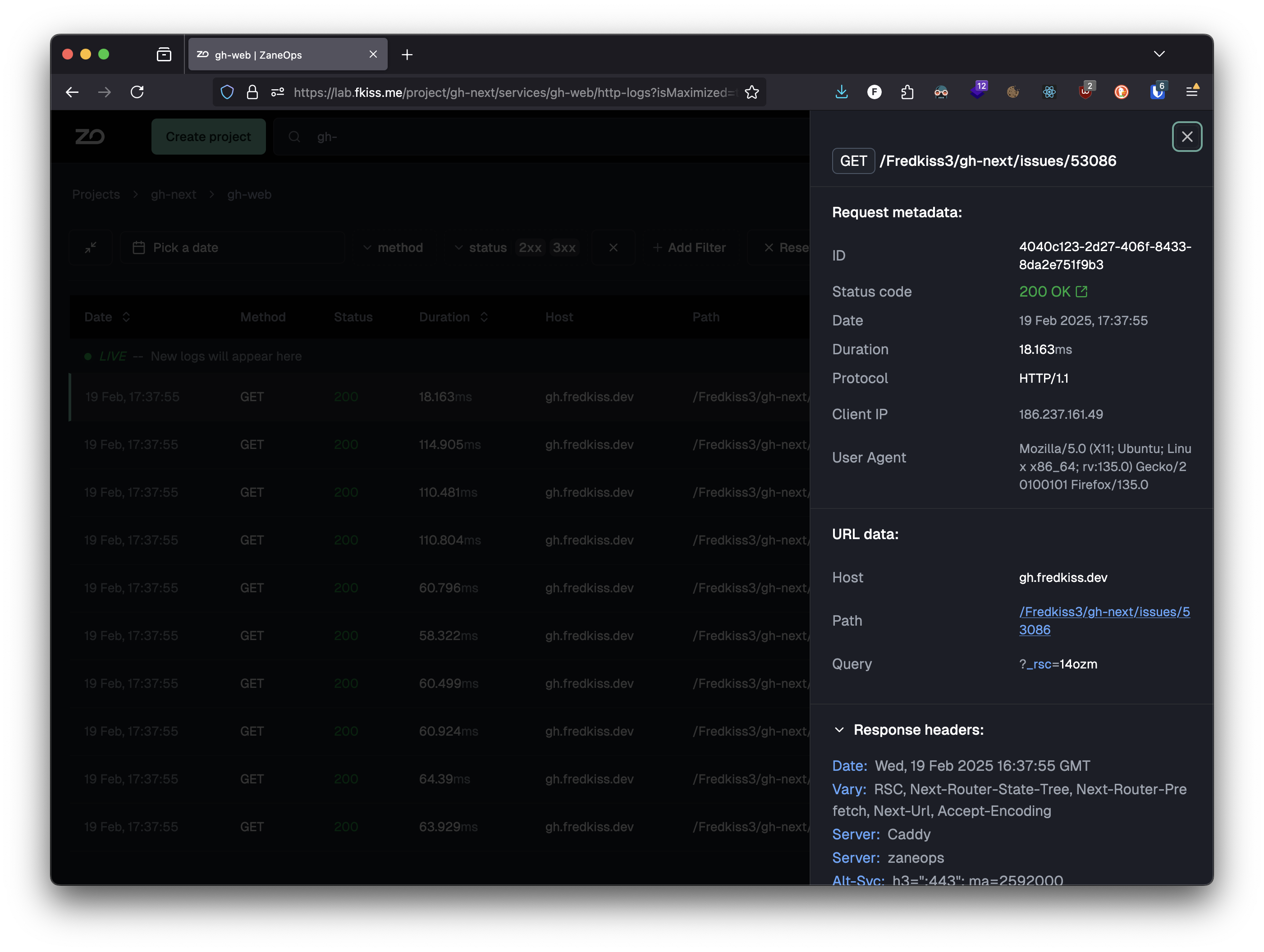Click the Client IP 186.237.161.49
Screen dimensions: 1264x952
pos(1061,414)
